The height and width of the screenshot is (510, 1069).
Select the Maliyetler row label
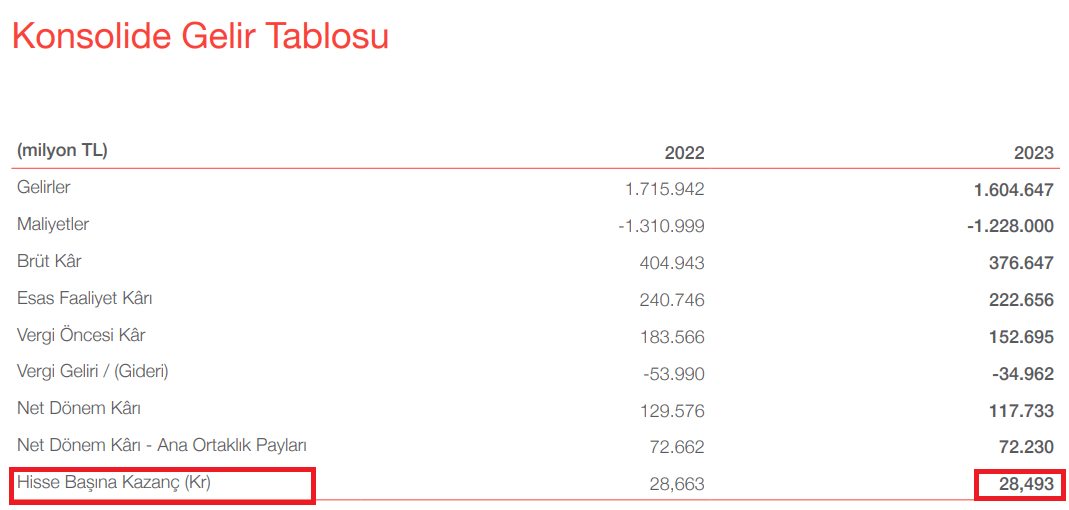click(53, 224)
